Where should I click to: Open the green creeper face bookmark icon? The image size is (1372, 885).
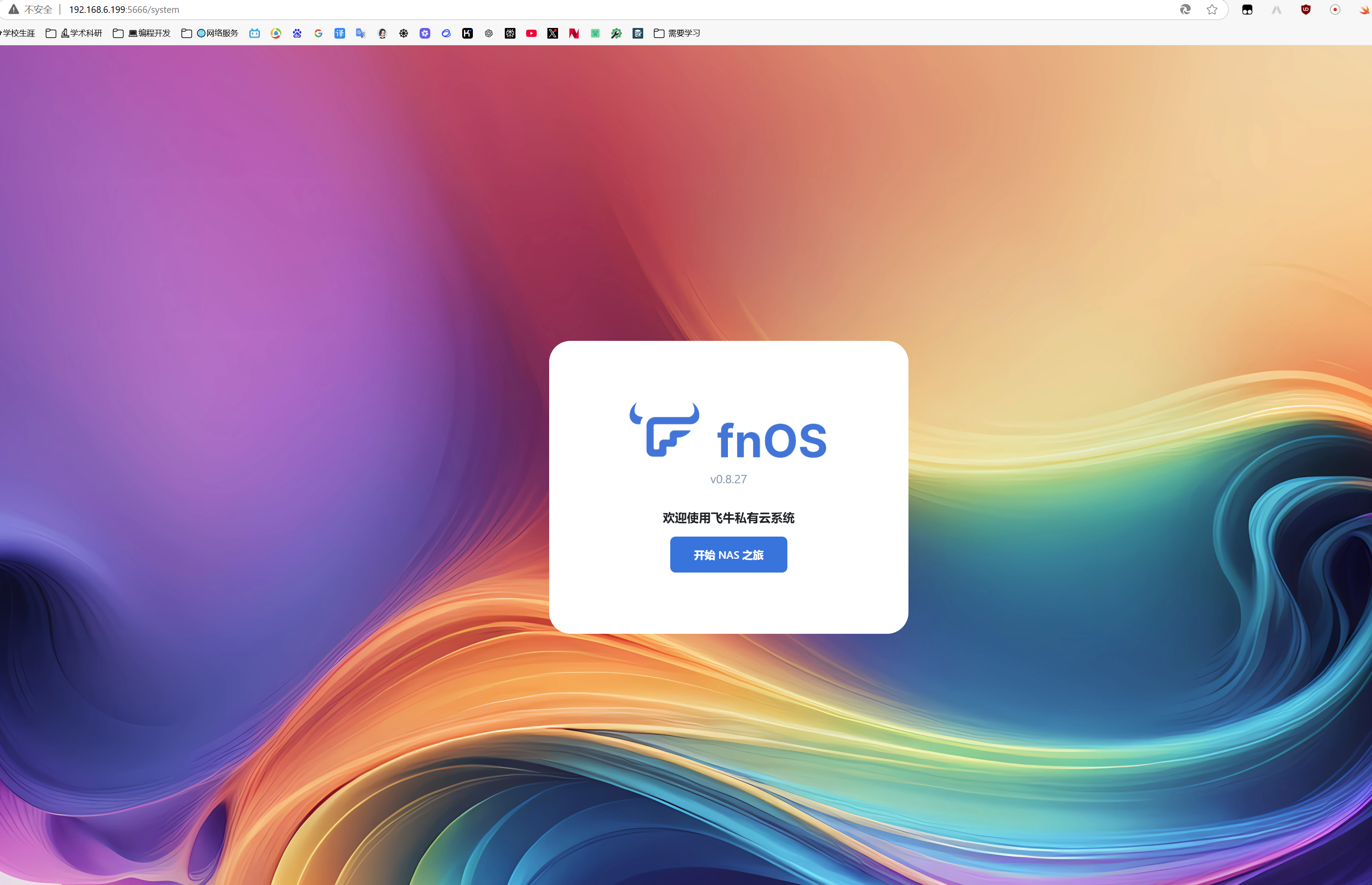pos(595,33)
